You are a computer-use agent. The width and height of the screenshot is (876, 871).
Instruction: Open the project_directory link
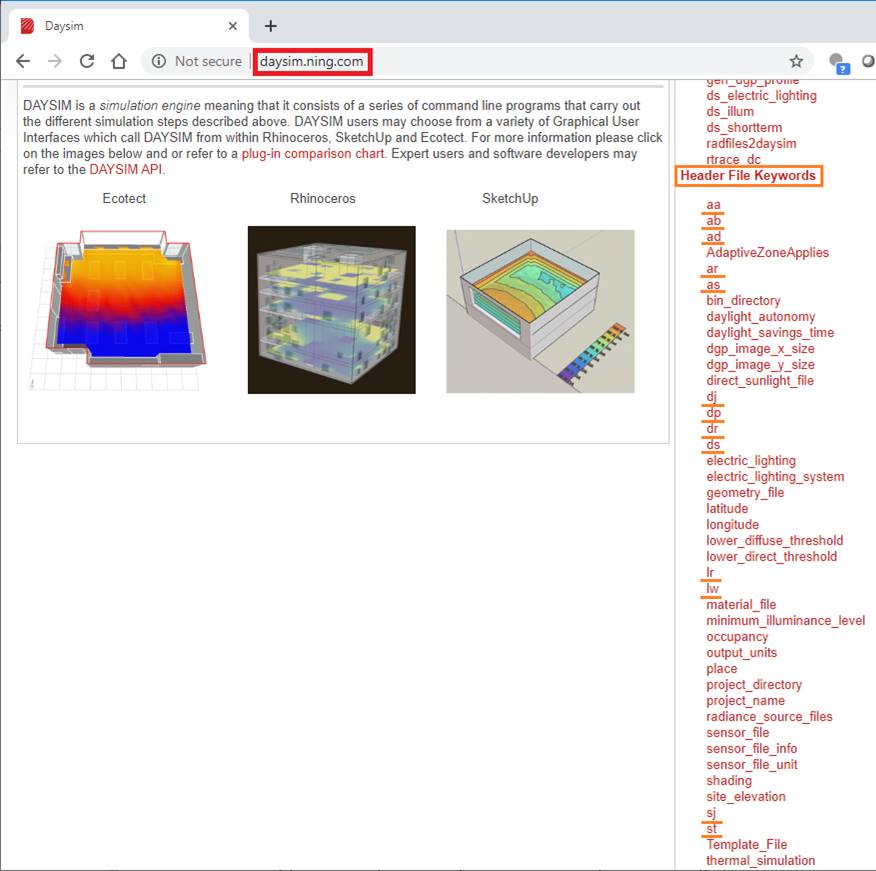coord(754,685)
